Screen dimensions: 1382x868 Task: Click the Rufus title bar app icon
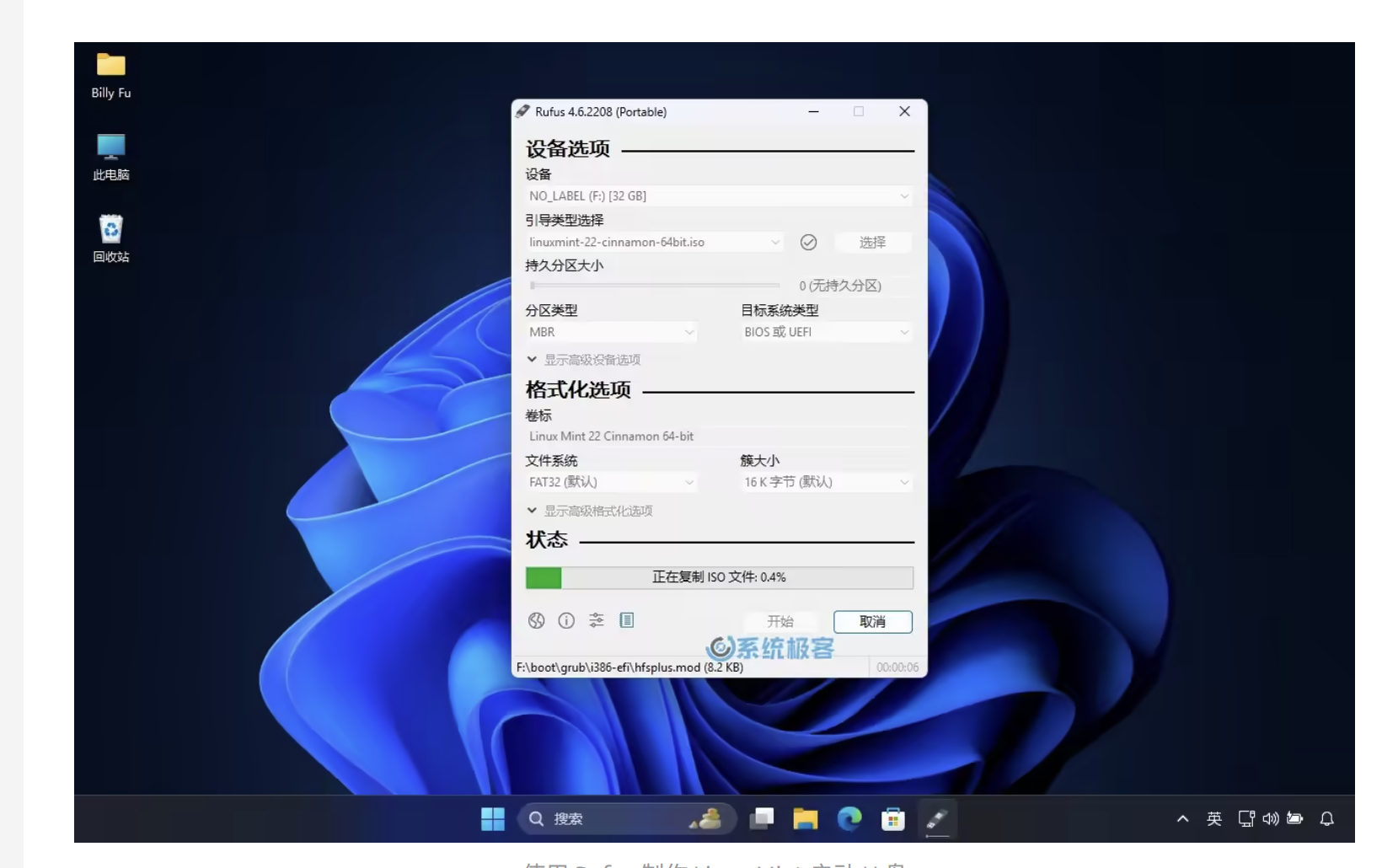coord(522,111)
